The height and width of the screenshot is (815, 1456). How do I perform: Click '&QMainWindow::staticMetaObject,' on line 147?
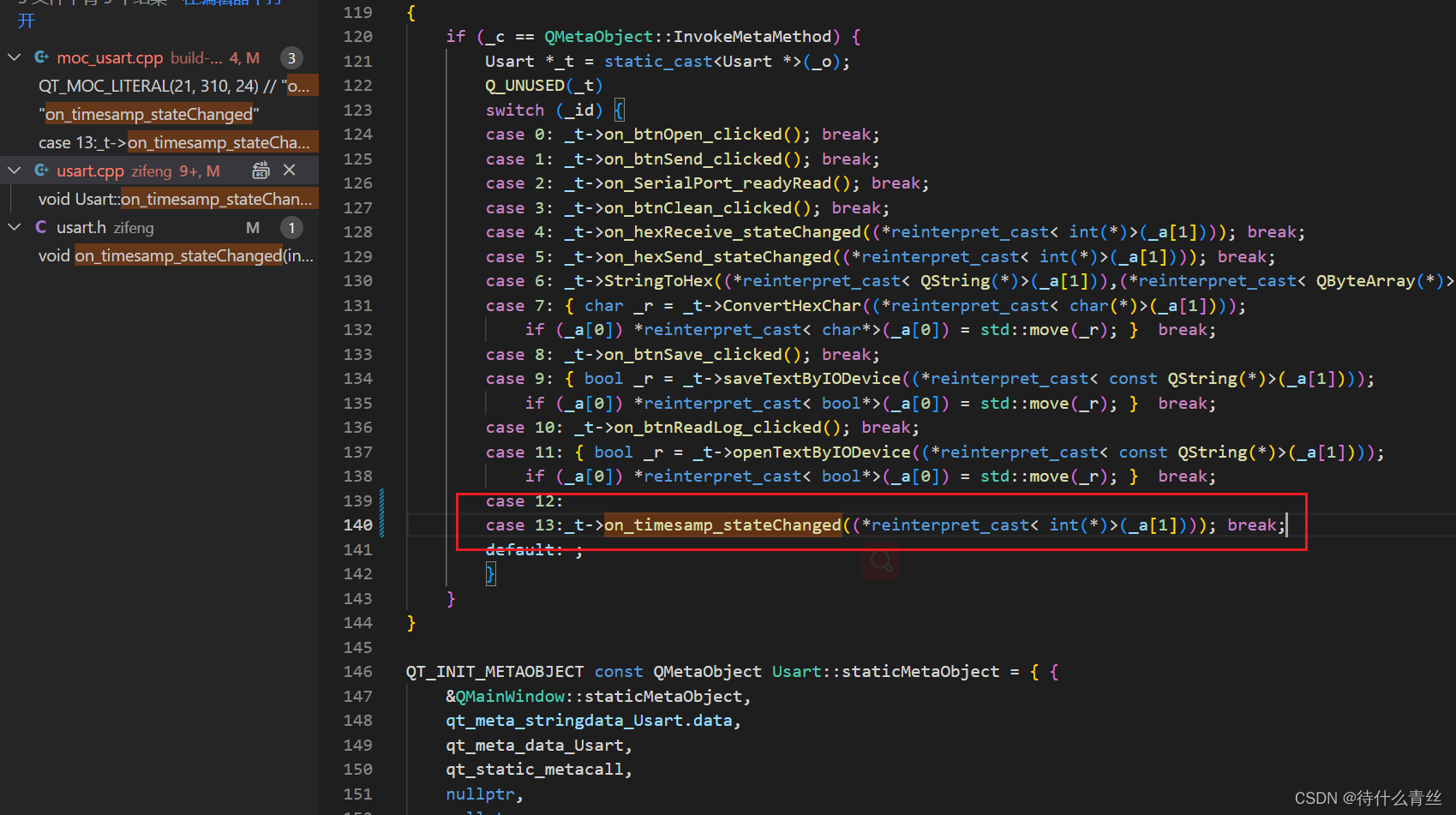598,696
